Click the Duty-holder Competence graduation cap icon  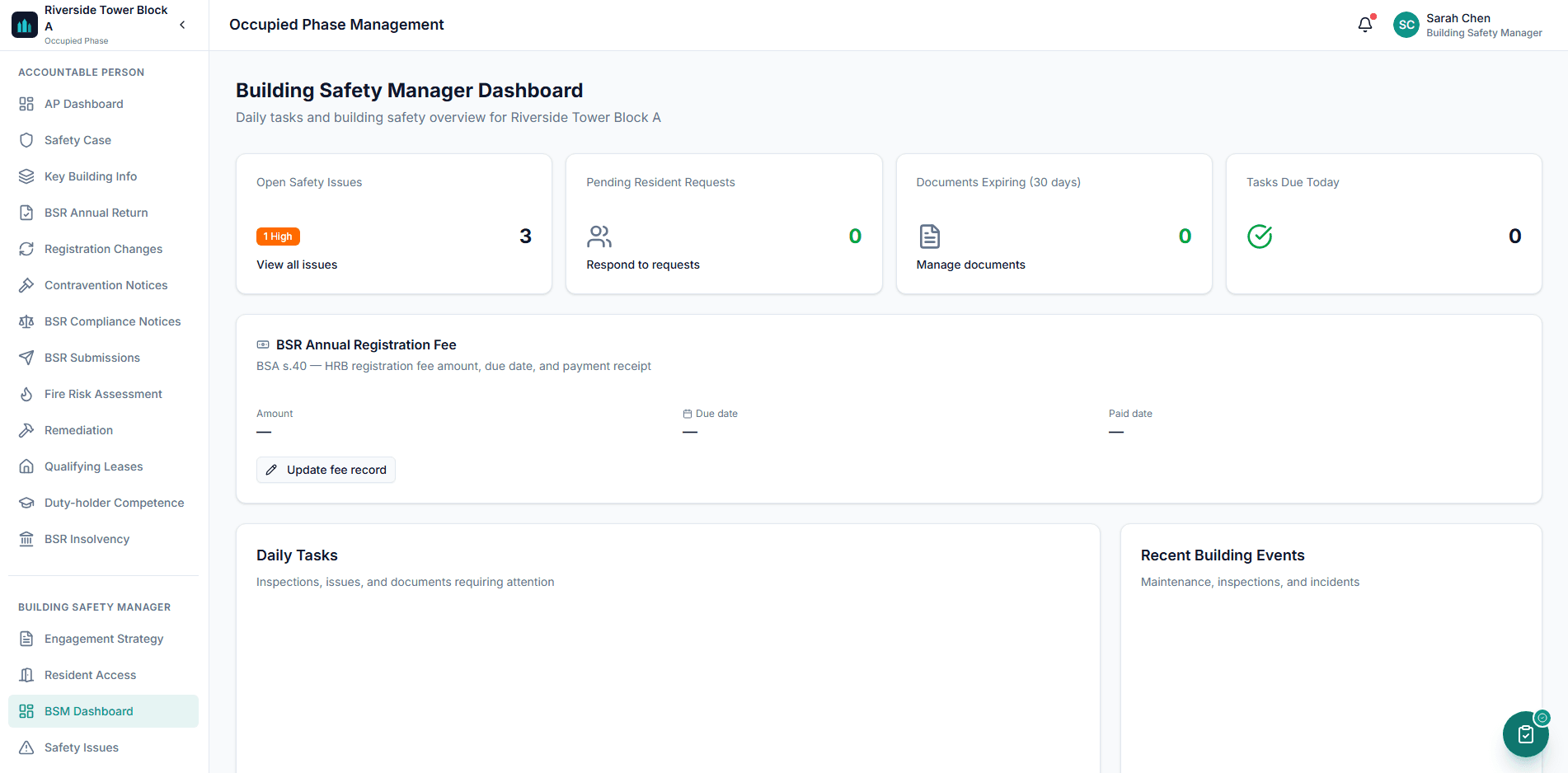tap(26, 503)
